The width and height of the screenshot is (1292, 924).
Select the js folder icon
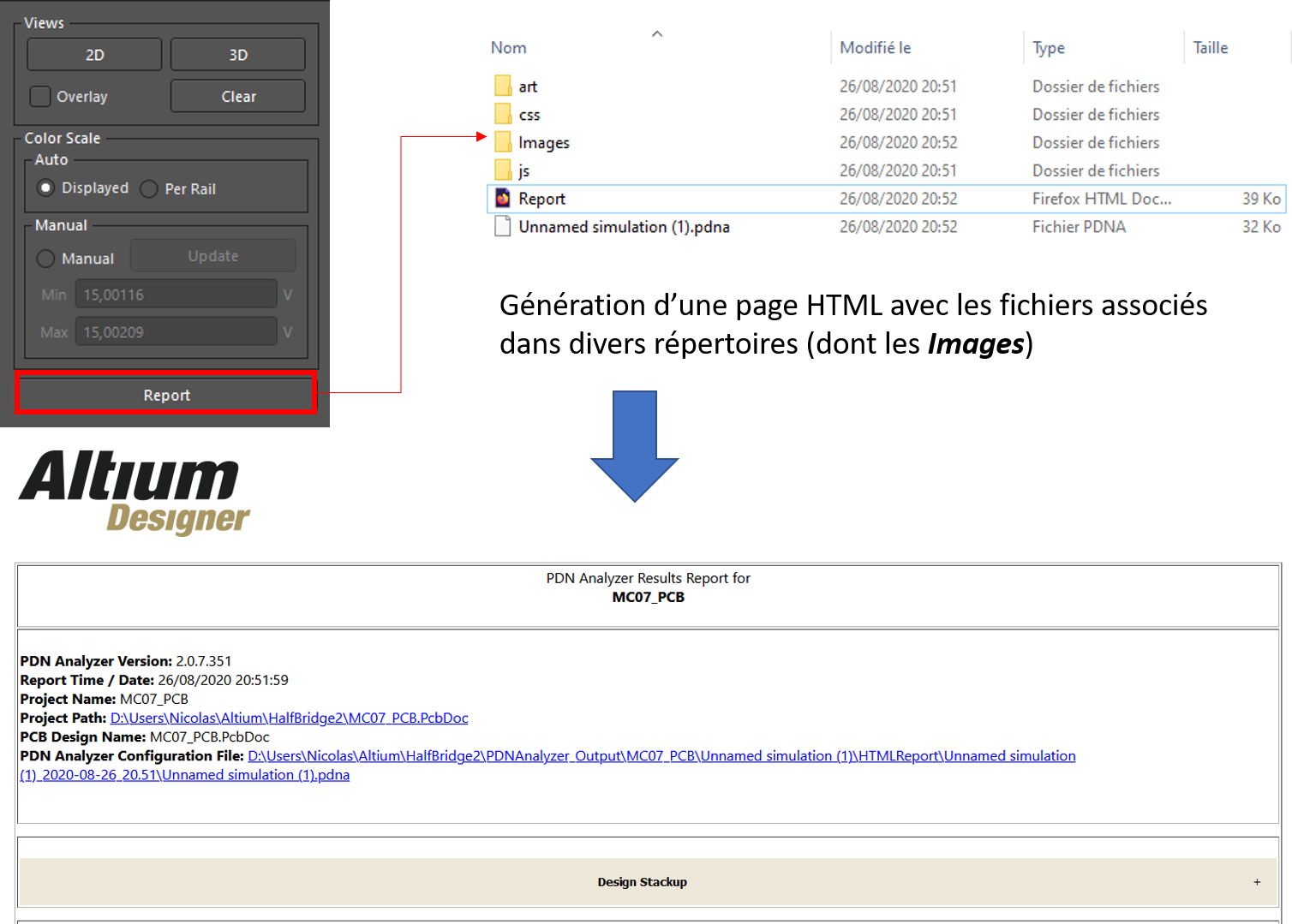(503, 170)
